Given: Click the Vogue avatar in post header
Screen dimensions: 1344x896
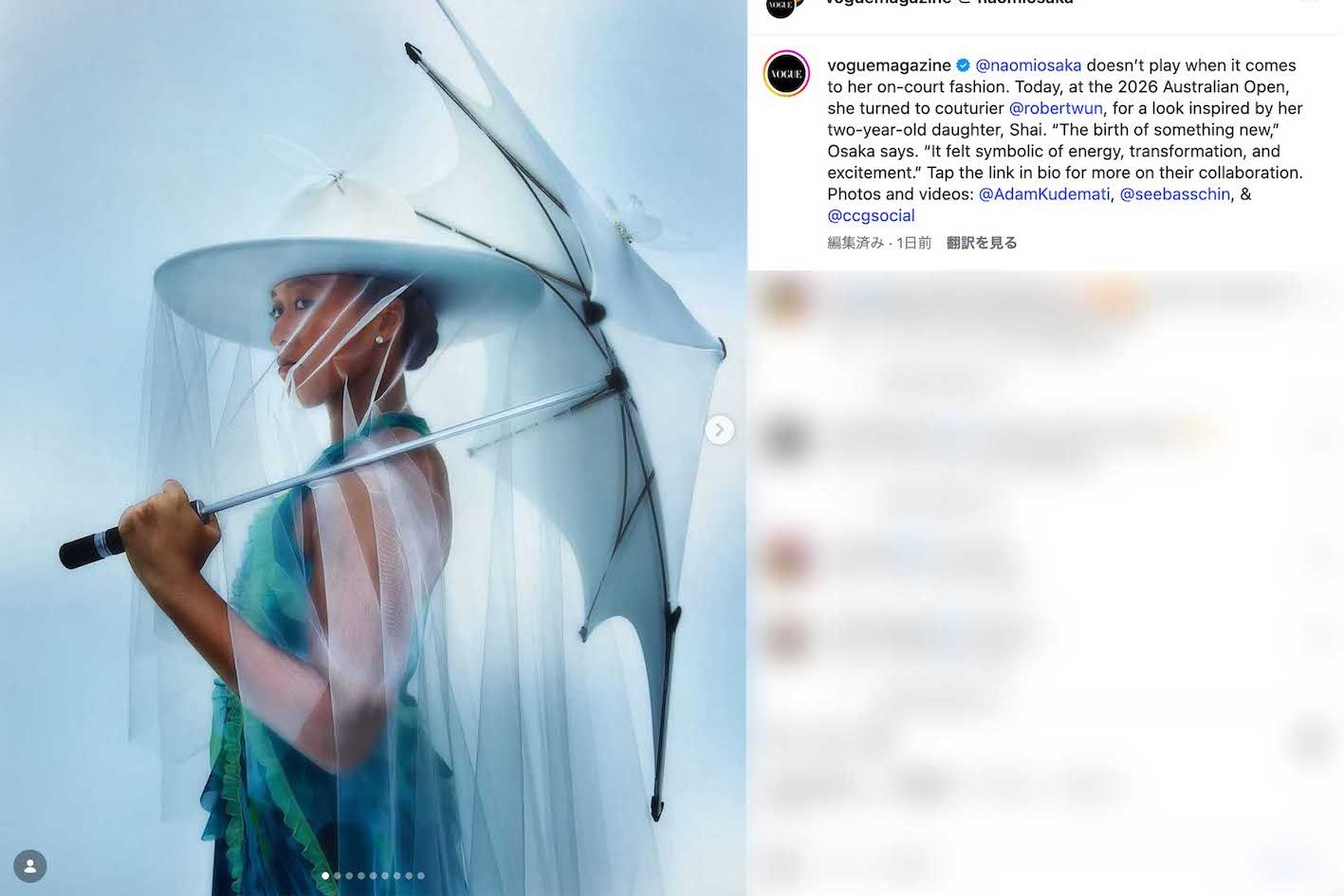Looking at the screenshot, I should (x=781, y=5).
